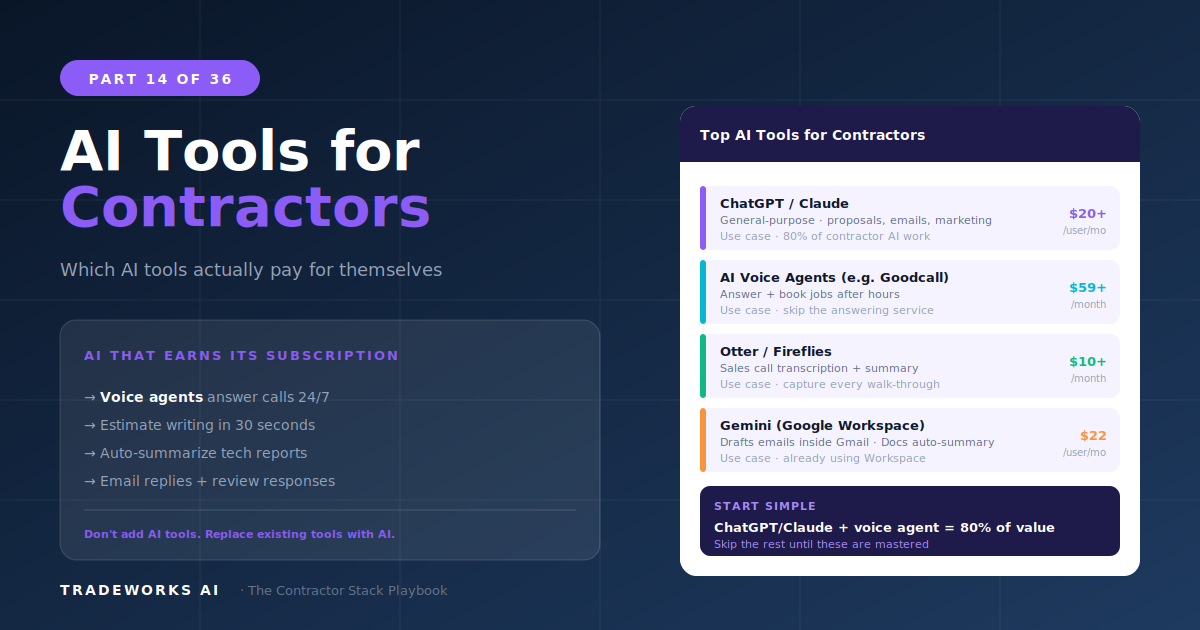
Task: Click subtitle "Which AI tools actually pay for themselves"
Action: point(251,270)
